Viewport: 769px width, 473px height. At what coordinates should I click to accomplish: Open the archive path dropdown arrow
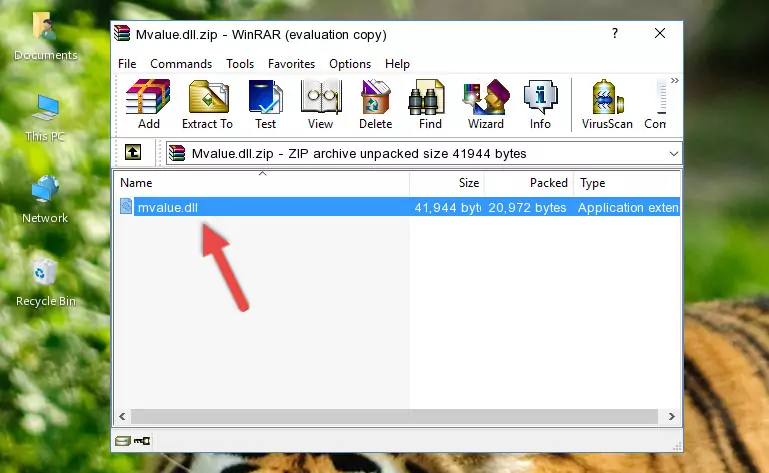pyautogui.click(x=674, y=154)
